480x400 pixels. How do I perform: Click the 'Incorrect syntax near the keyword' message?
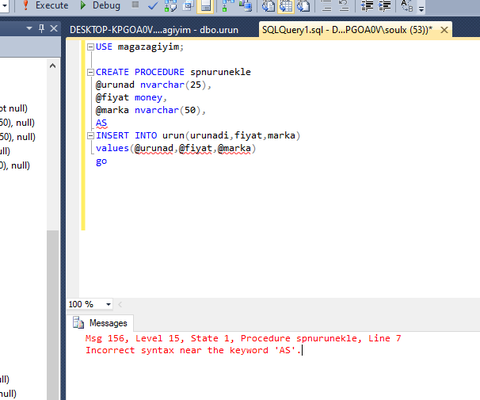tap(193, 350)
